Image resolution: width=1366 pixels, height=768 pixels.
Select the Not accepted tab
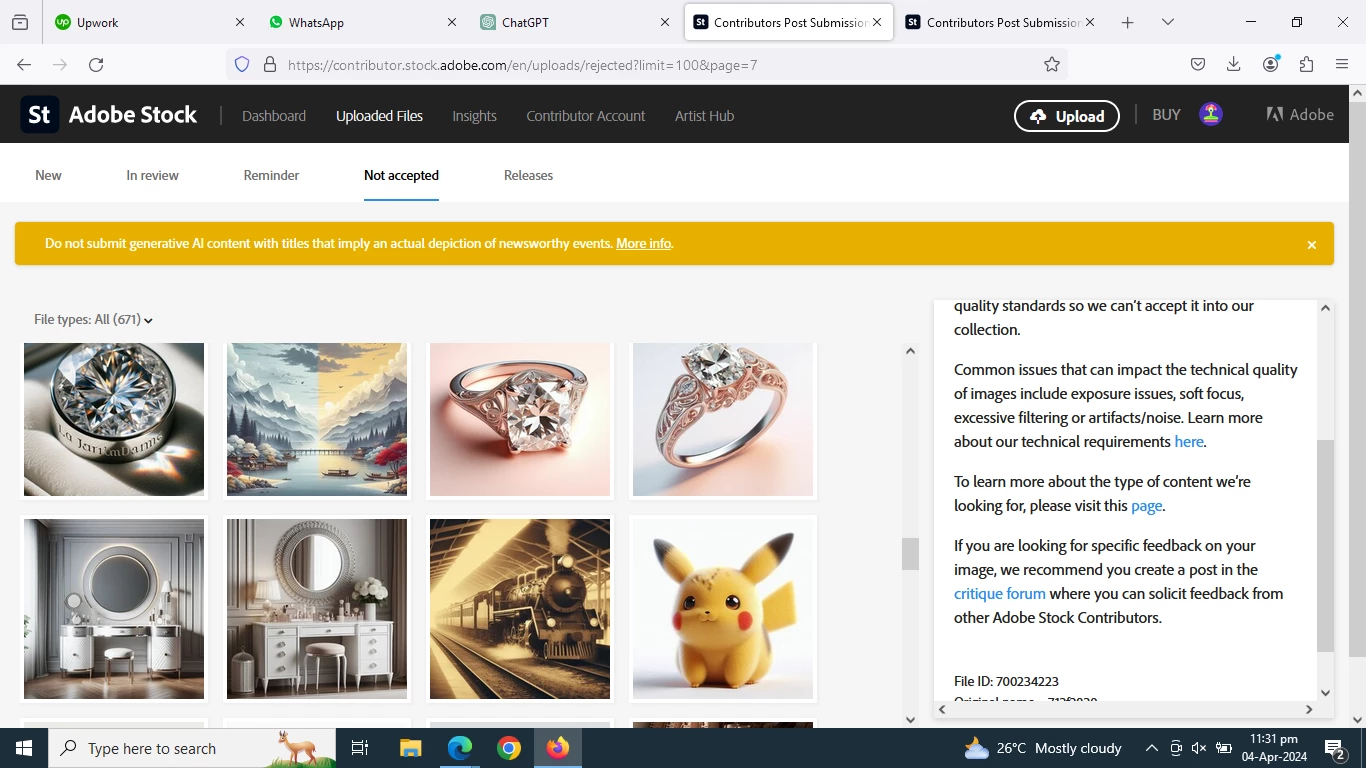(401, 175)
